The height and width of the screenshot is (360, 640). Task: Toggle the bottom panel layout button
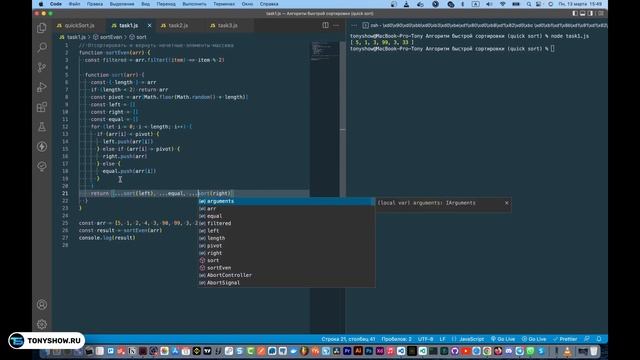[582, 13]
